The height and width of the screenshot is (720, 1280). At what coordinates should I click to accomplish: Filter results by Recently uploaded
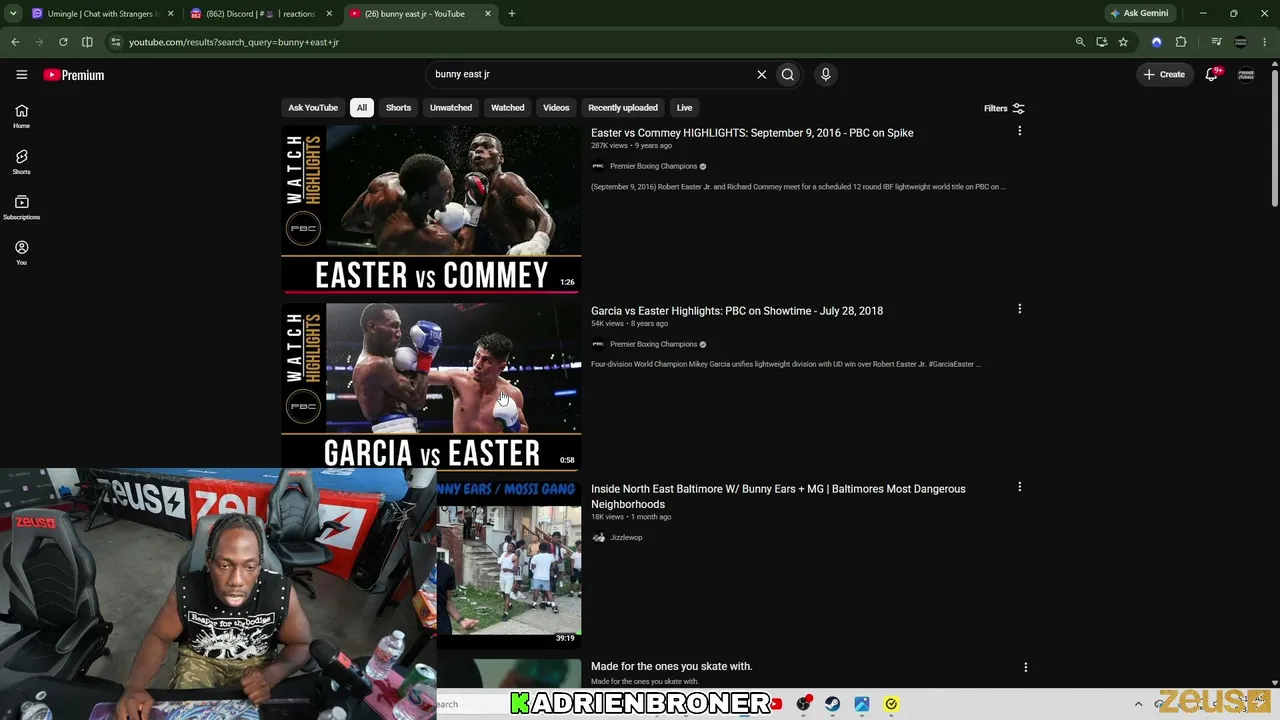tap(623, 108)
